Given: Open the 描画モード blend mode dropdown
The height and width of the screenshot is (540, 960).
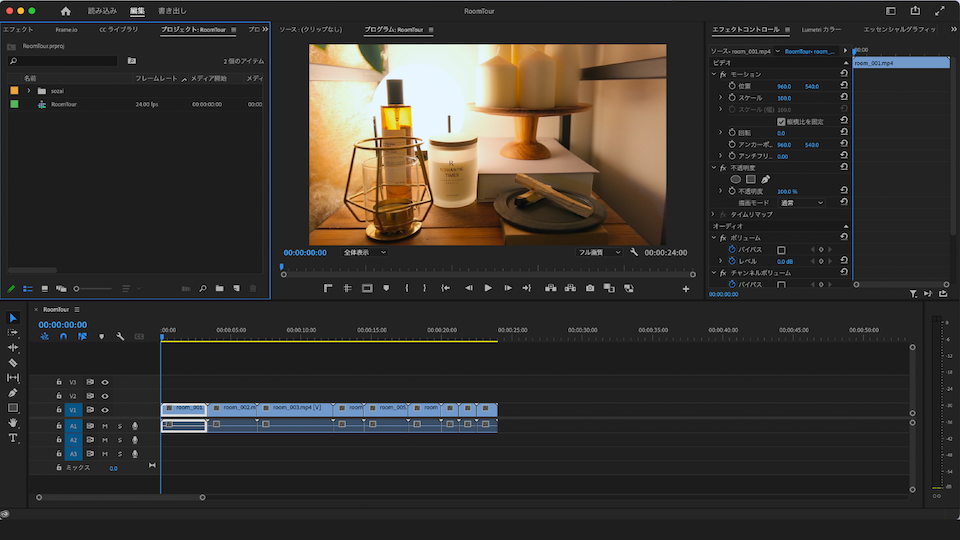Looking at the screenshot, I should click(x=802, y=202).
